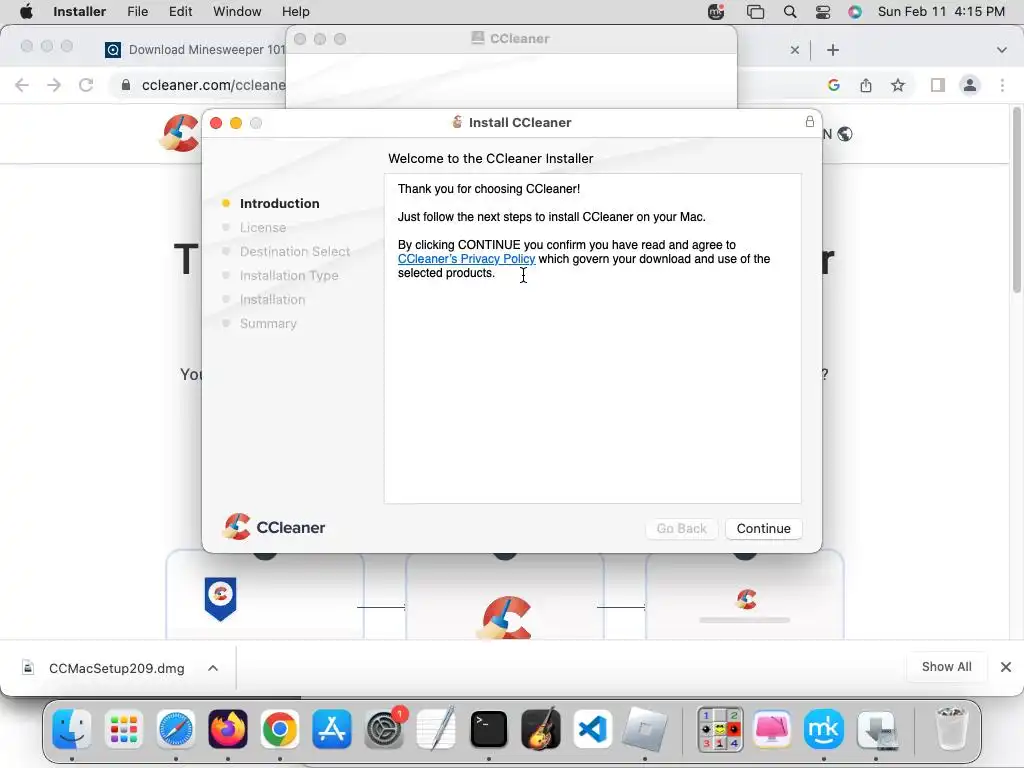Close the current Chrome tab

794,50
